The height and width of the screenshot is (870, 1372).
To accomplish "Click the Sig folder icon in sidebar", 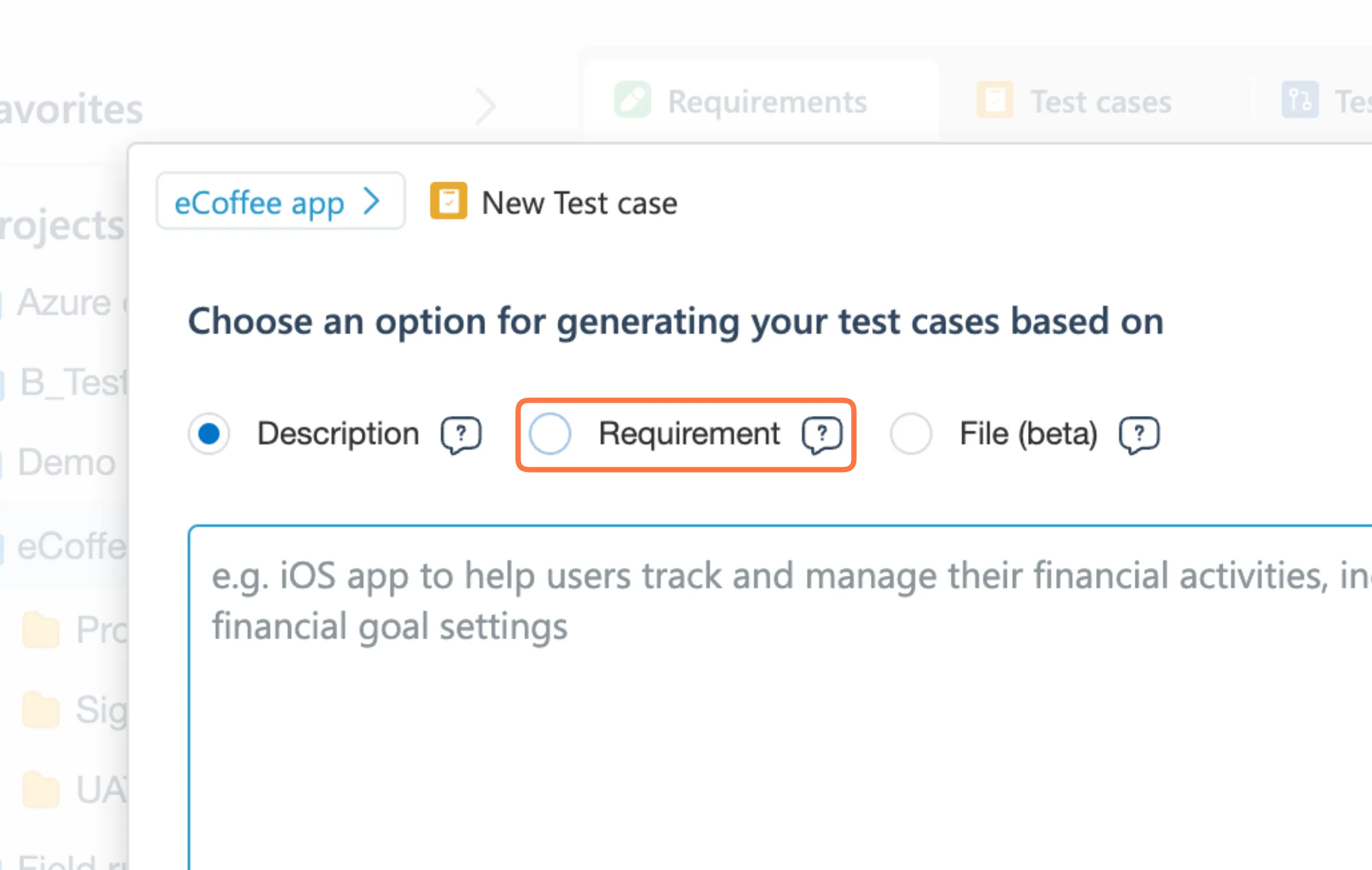I will (x=41, y=710).
